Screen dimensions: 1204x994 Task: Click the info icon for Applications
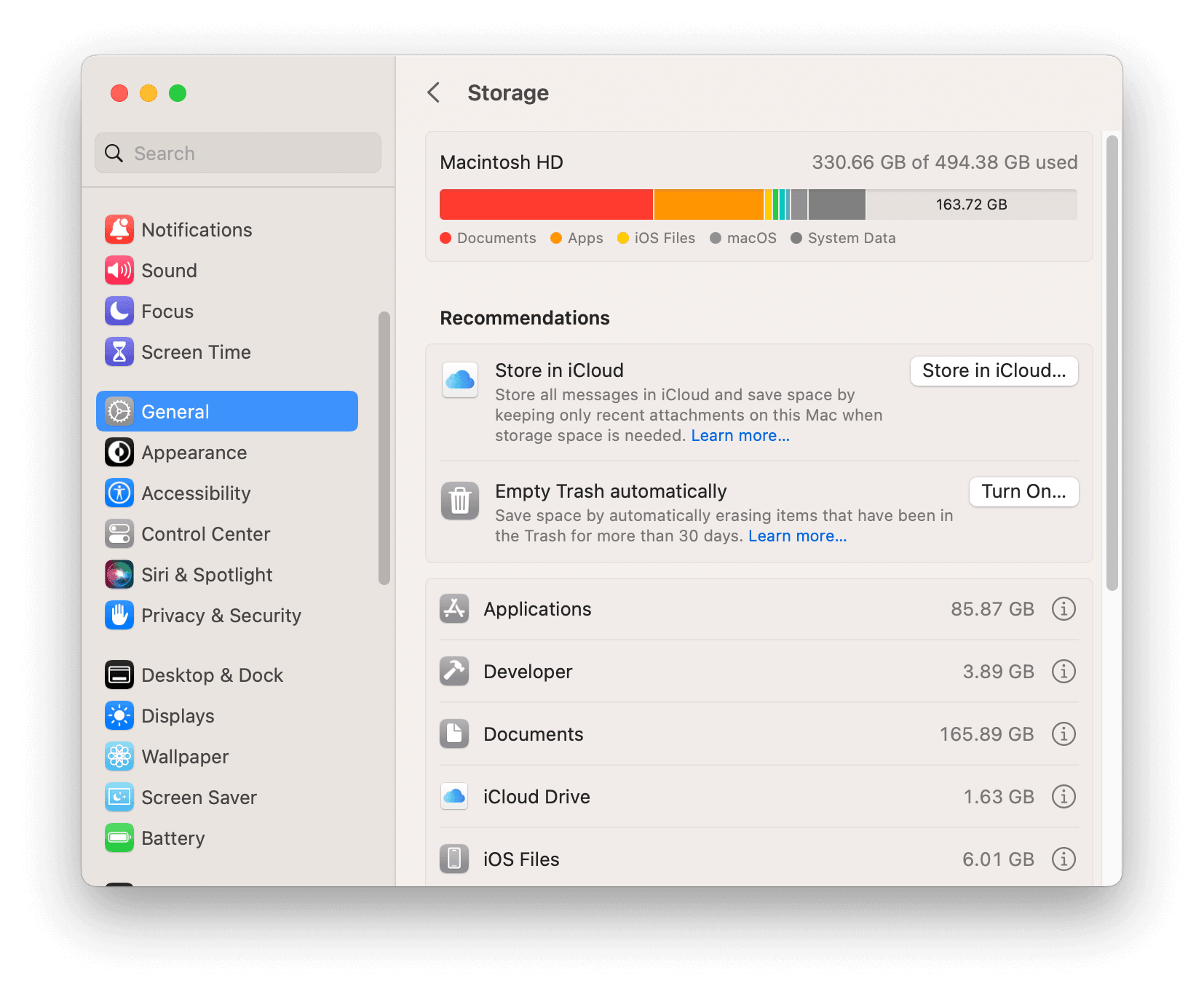point(1063,609)
